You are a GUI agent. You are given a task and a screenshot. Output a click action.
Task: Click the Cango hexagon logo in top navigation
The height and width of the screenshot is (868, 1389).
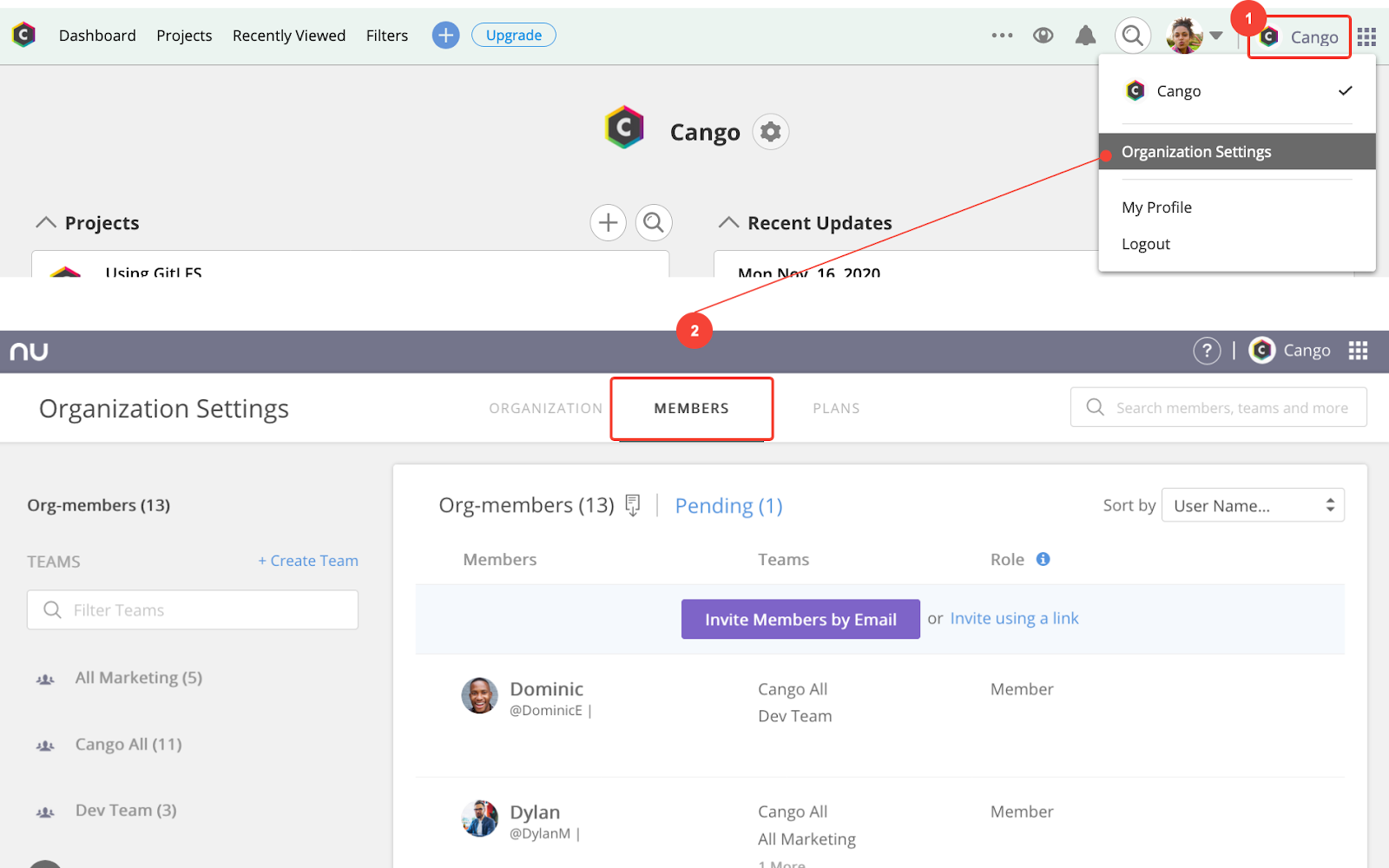click(x=24, y=35)
